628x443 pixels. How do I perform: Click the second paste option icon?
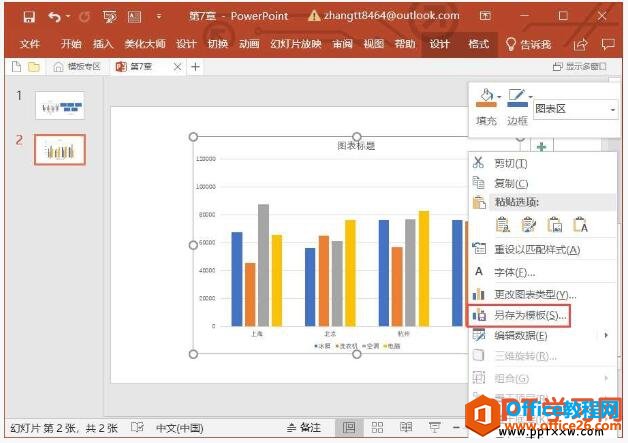528,225
